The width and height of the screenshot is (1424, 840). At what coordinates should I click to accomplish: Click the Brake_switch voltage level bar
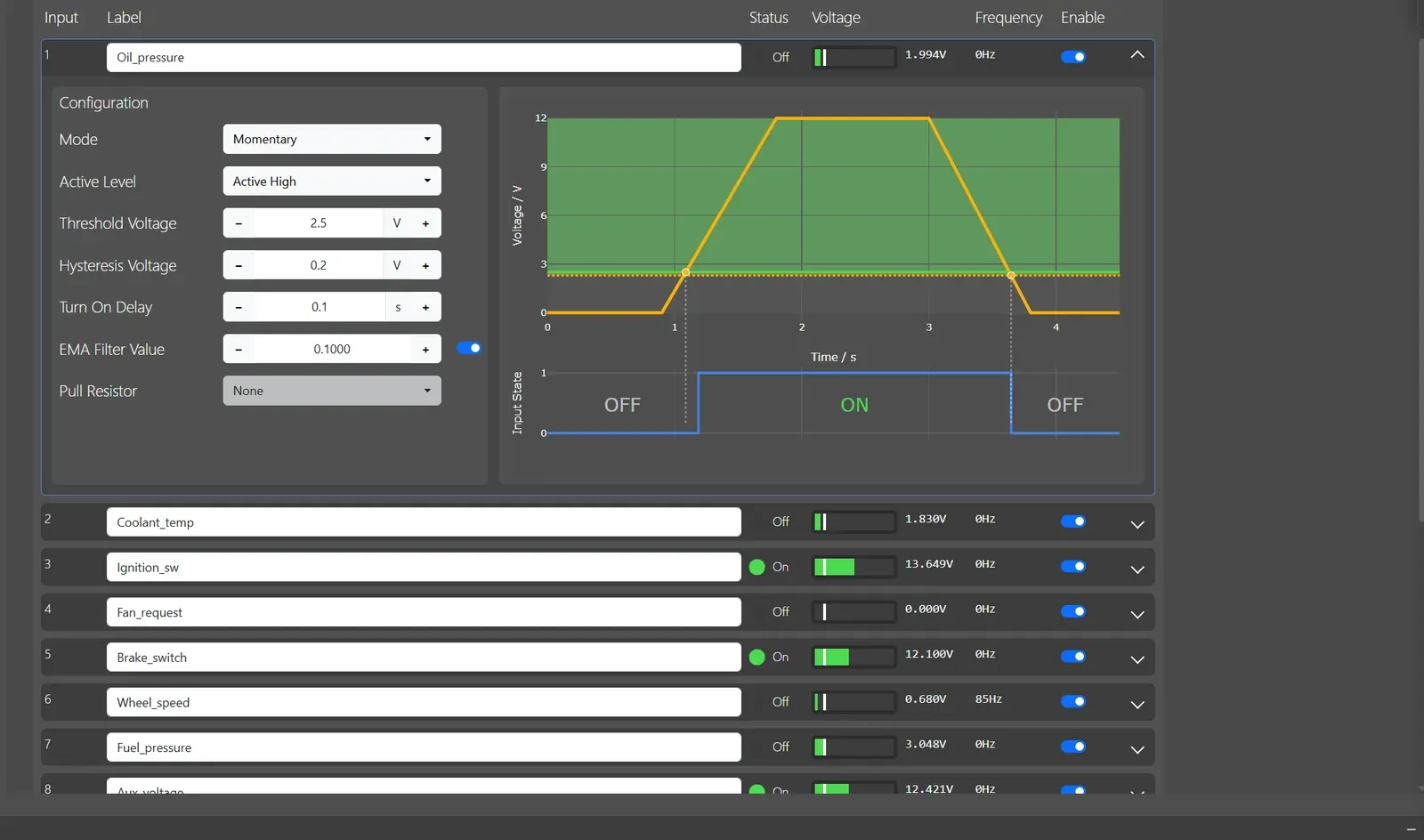coord(854,657)
